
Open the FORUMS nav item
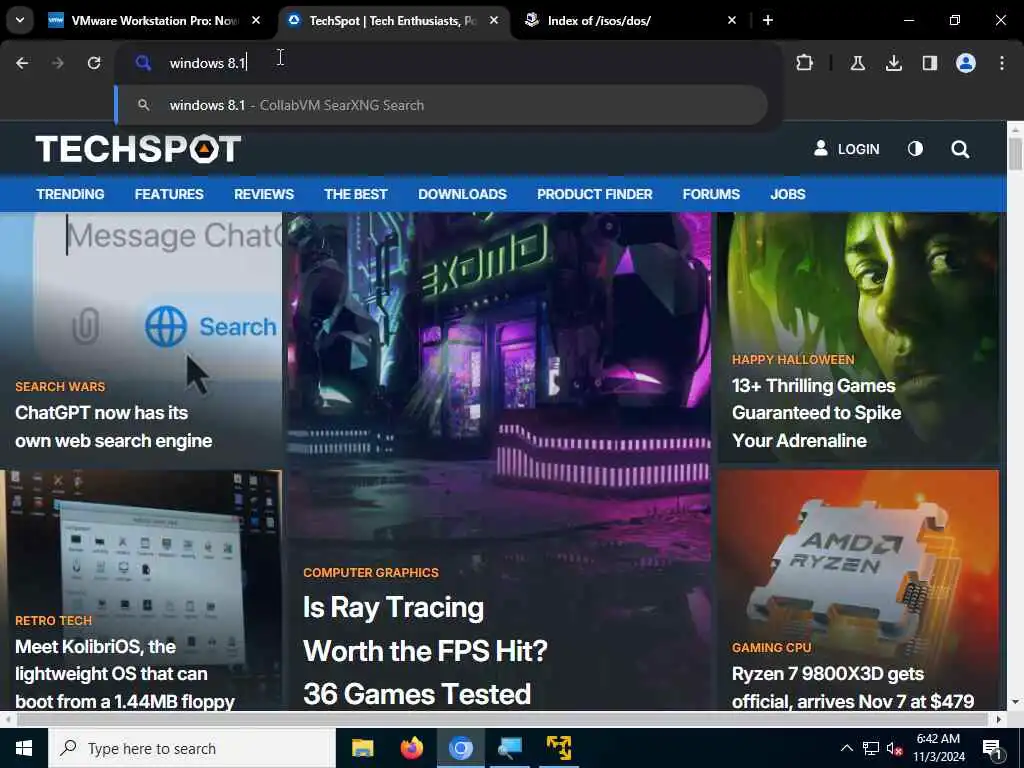tap(711, 194)
